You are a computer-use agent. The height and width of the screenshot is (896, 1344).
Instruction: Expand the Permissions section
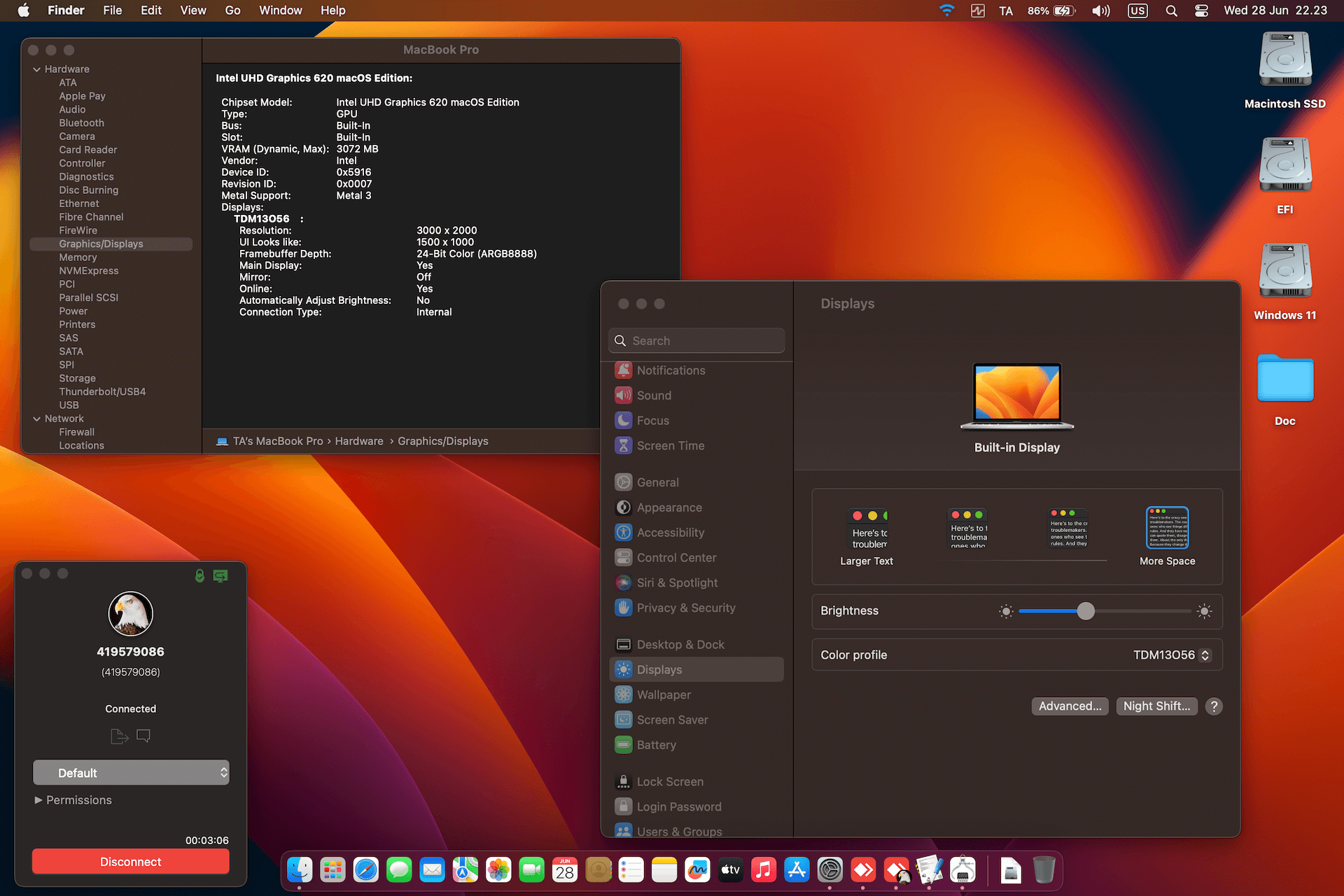[x=38, y=800]
